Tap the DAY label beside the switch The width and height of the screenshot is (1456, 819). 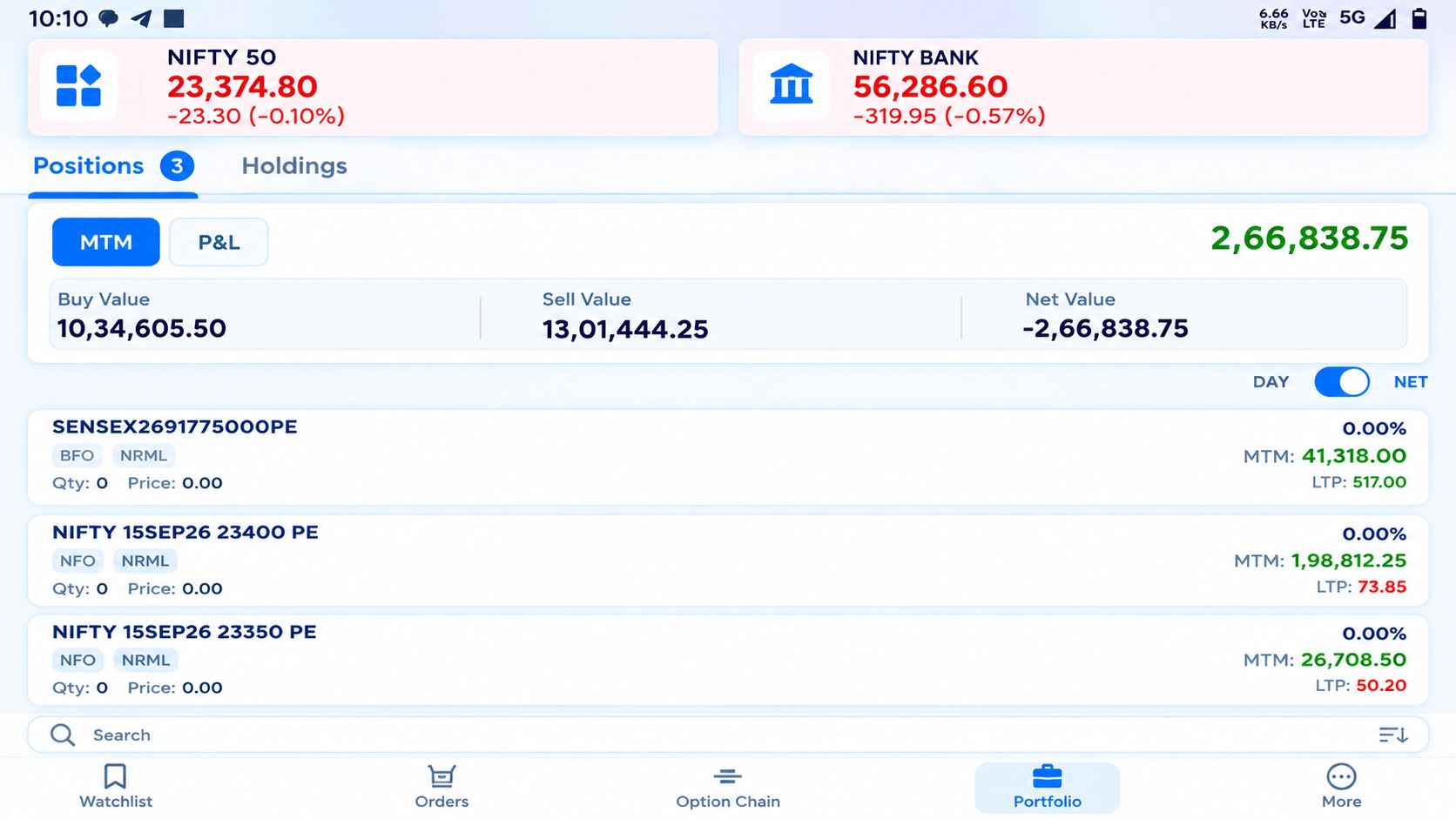point(1271,382)
